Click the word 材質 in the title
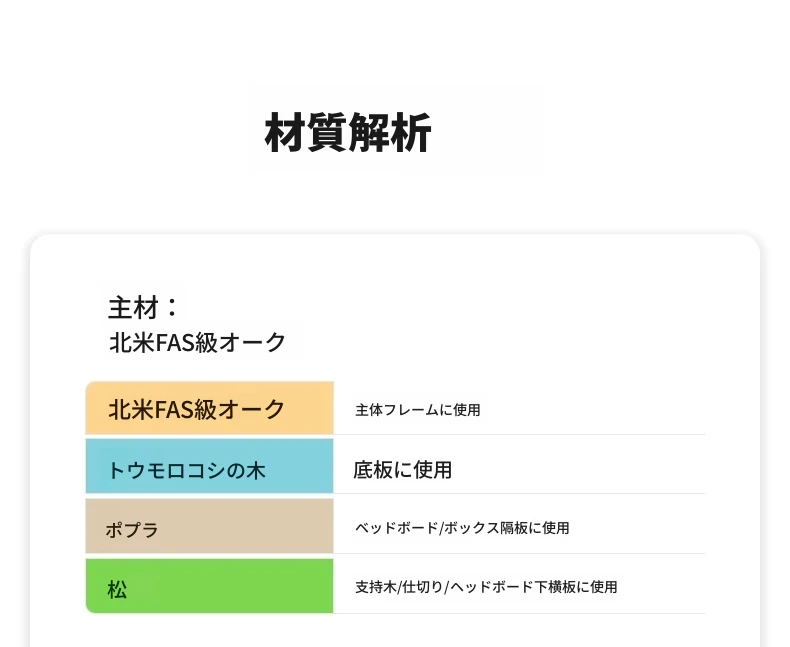Image resolution: width=790 pixels, height=647 pixels. tap(305, 134)
